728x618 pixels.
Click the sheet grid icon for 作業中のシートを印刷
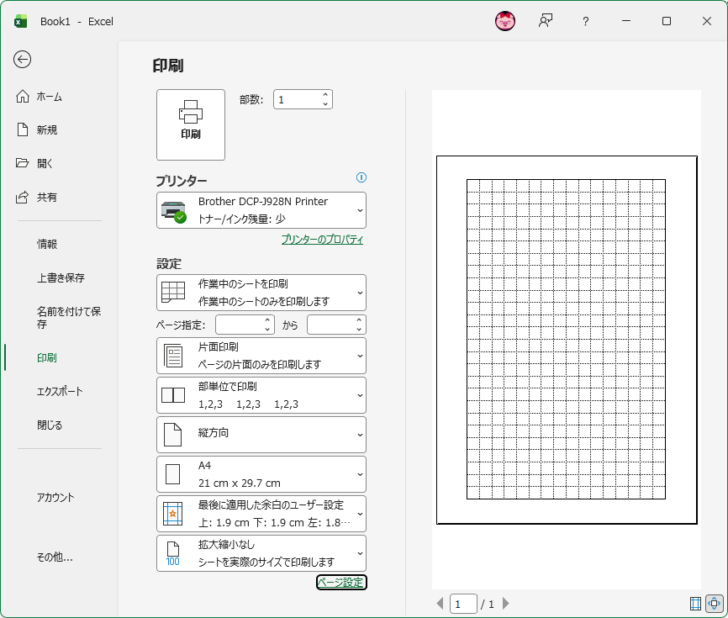click(173, 292)
